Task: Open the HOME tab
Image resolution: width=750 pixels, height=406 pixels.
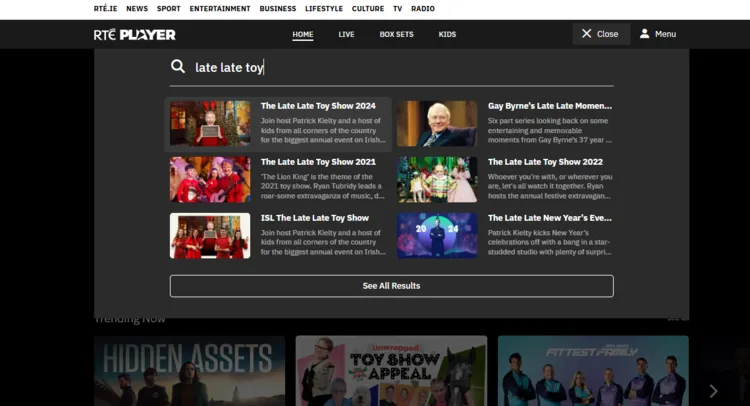Action: click(303, 34)
